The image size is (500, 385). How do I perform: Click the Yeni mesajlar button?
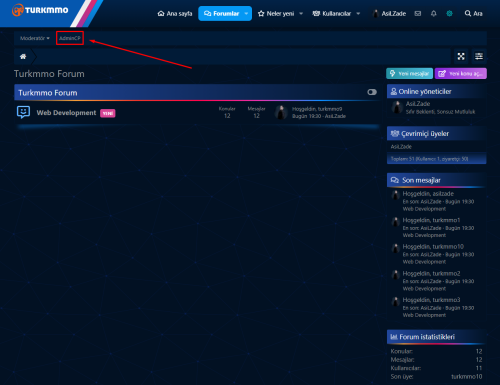[x=409, y=74]
